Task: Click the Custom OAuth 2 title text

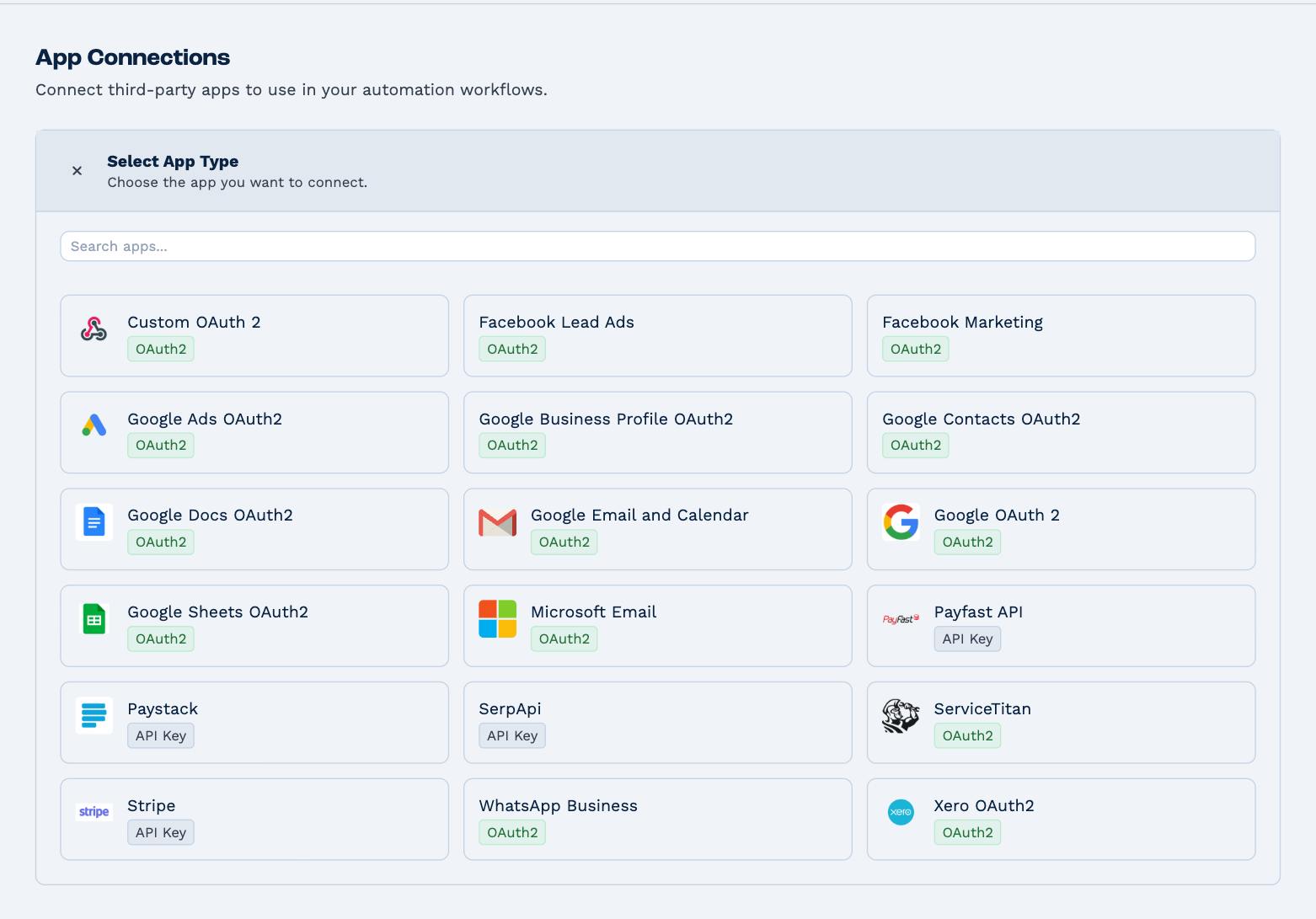Action: [x=194, y=323]
